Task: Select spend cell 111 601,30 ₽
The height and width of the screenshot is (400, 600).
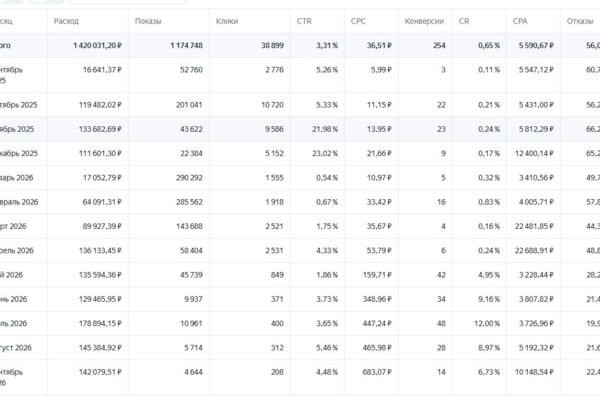Action: 100,153
